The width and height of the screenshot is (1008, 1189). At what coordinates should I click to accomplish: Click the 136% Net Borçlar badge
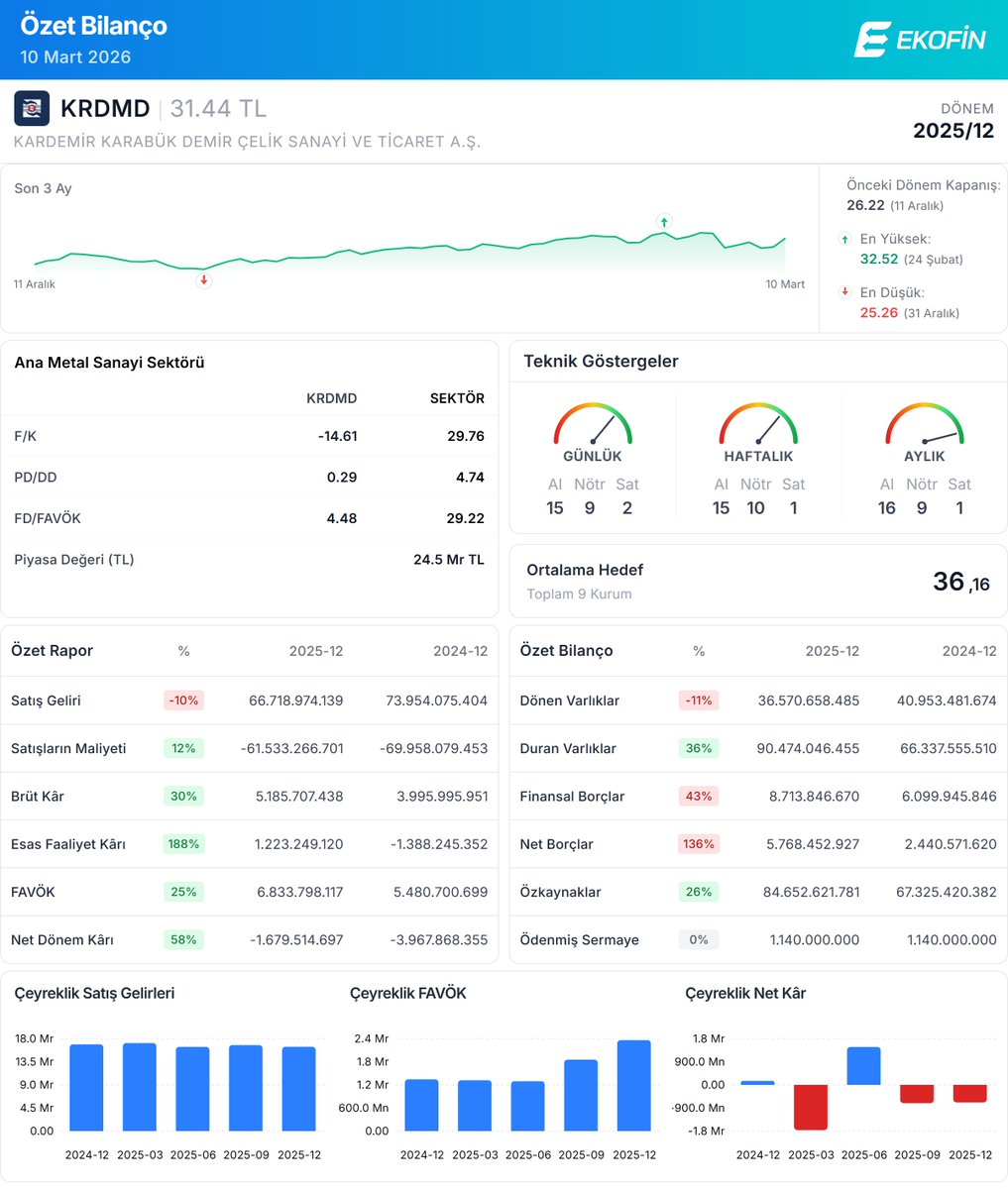[699, 844]
